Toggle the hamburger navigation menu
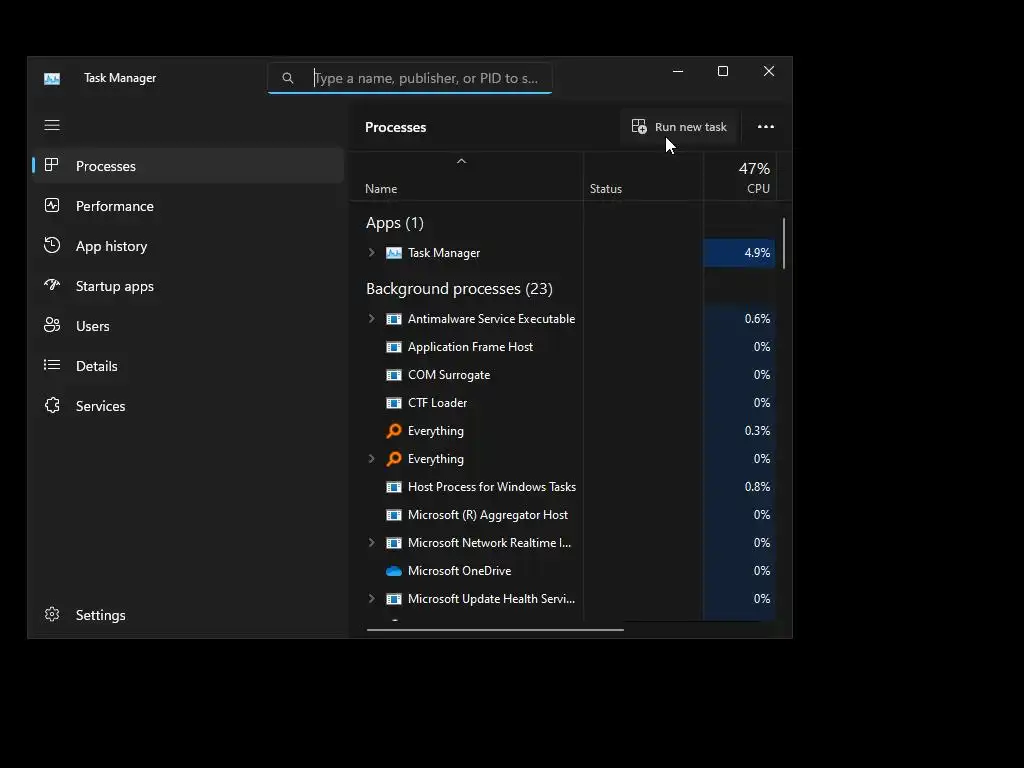1024x768 pixels. point(52,125)
